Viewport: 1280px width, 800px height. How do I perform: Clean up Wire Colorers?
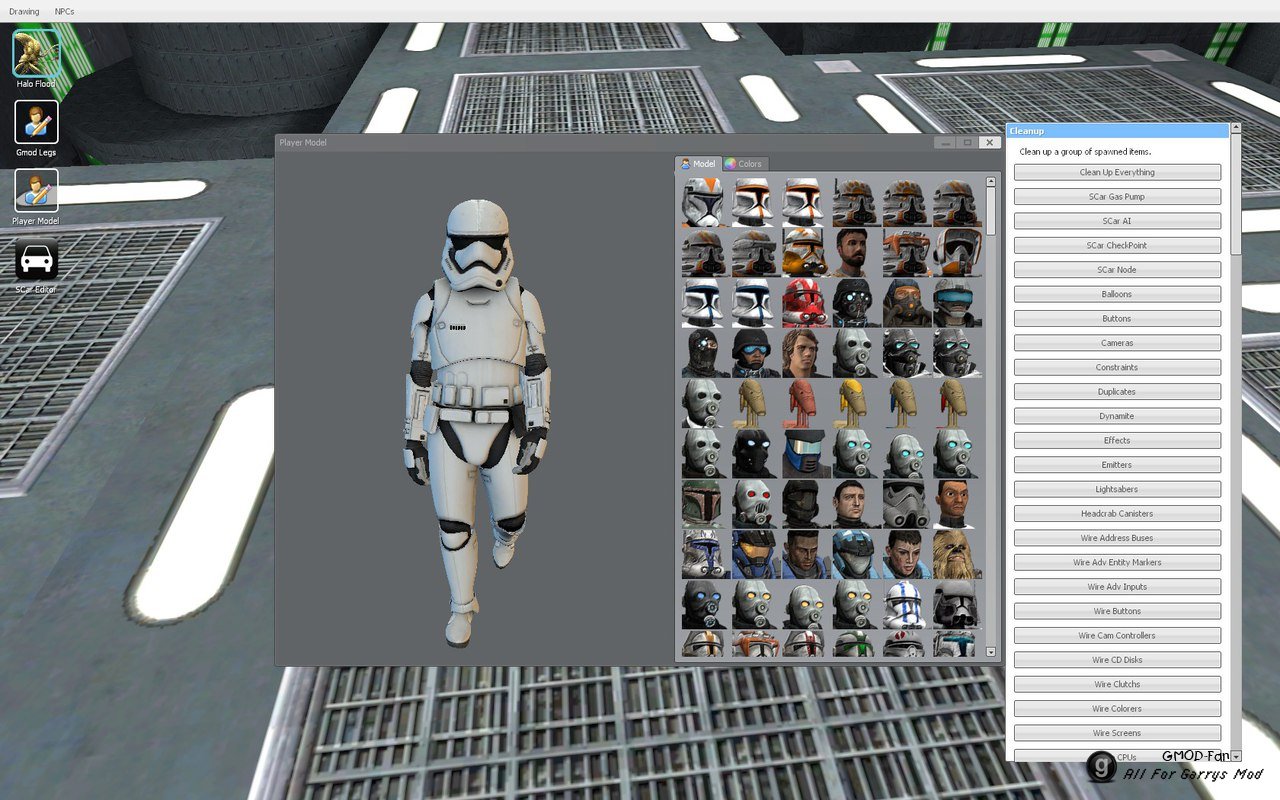click(1117, 709)
